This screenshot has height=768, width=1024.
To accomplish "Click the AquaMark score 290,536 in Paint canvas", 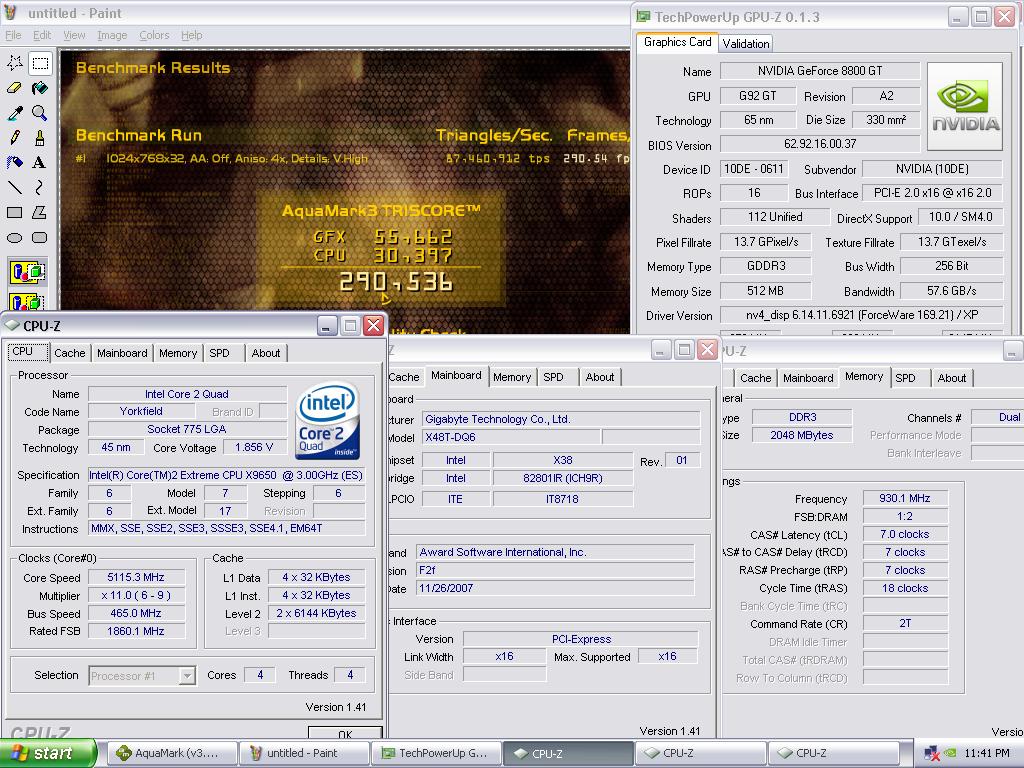I will [396, 282].
